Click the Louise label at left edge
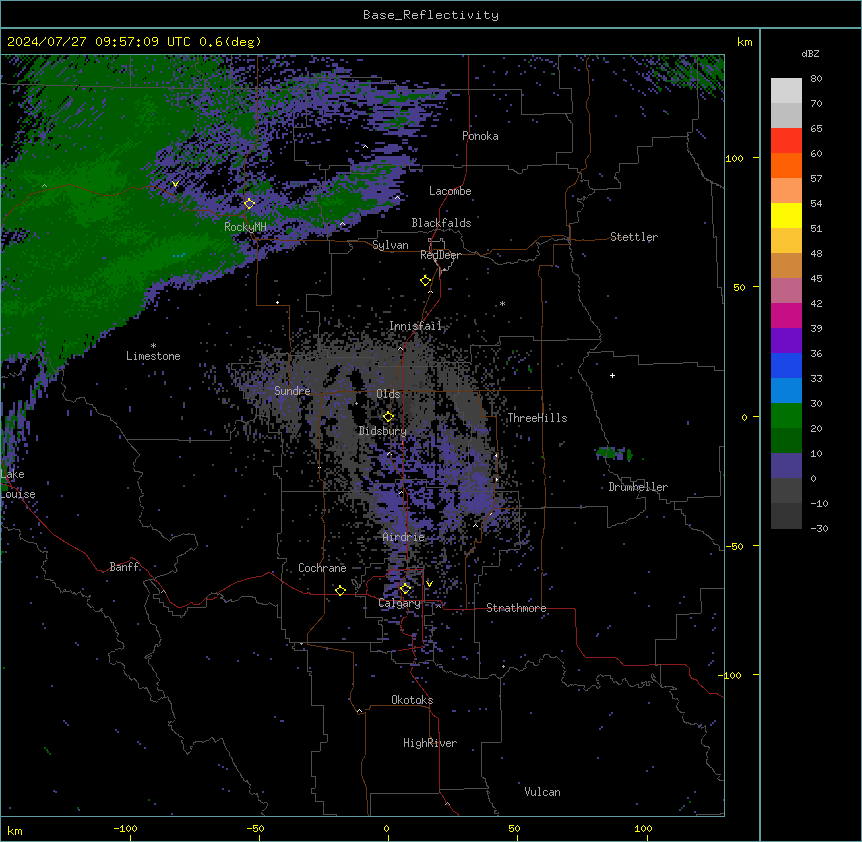Screen dimensions: 862x842 pos(18,494)
